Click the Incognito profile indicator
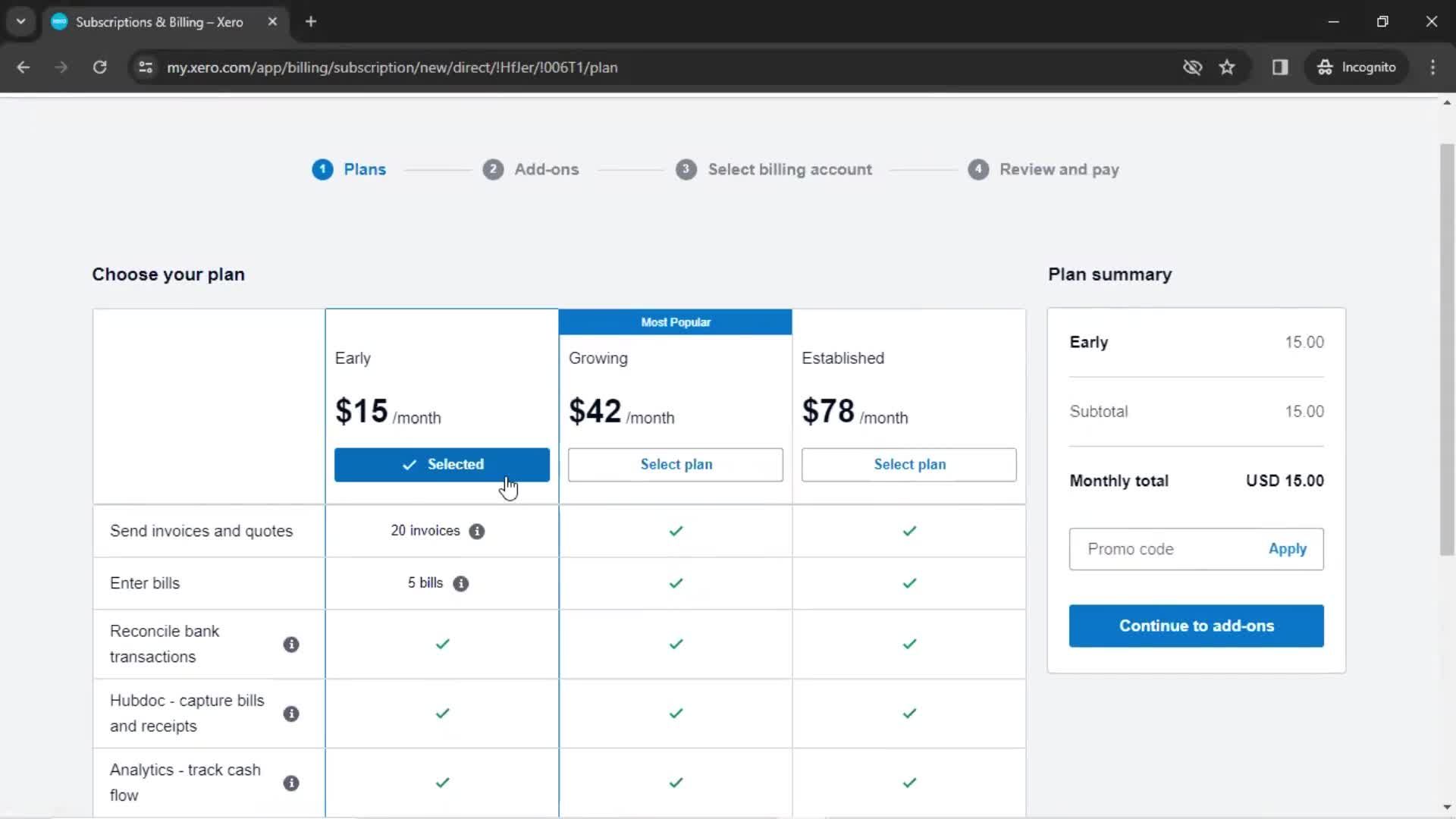1456x819 pixels. (1357, 67)
